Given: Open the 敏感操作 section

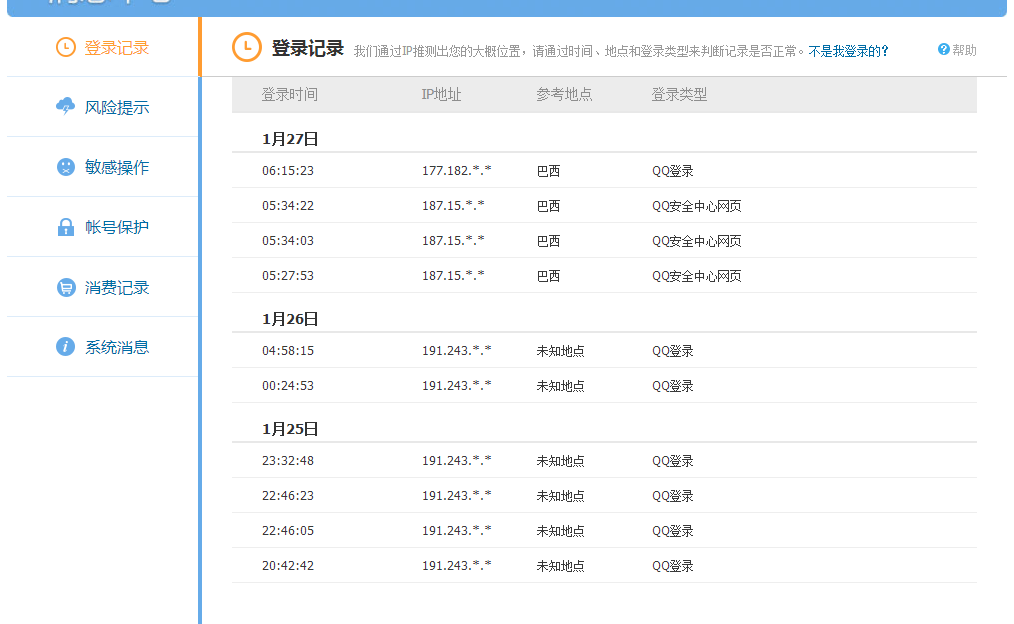Looking at the screenshot, I should tap(103, 167).
